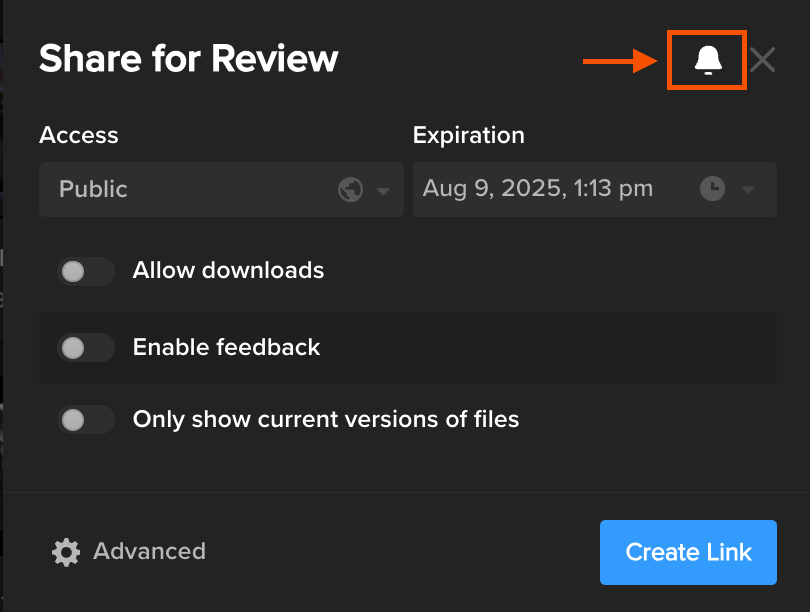This screenshot has height=612, width=810.
Task: Select the globe icon in the Access field
Action: pos(349,189)
